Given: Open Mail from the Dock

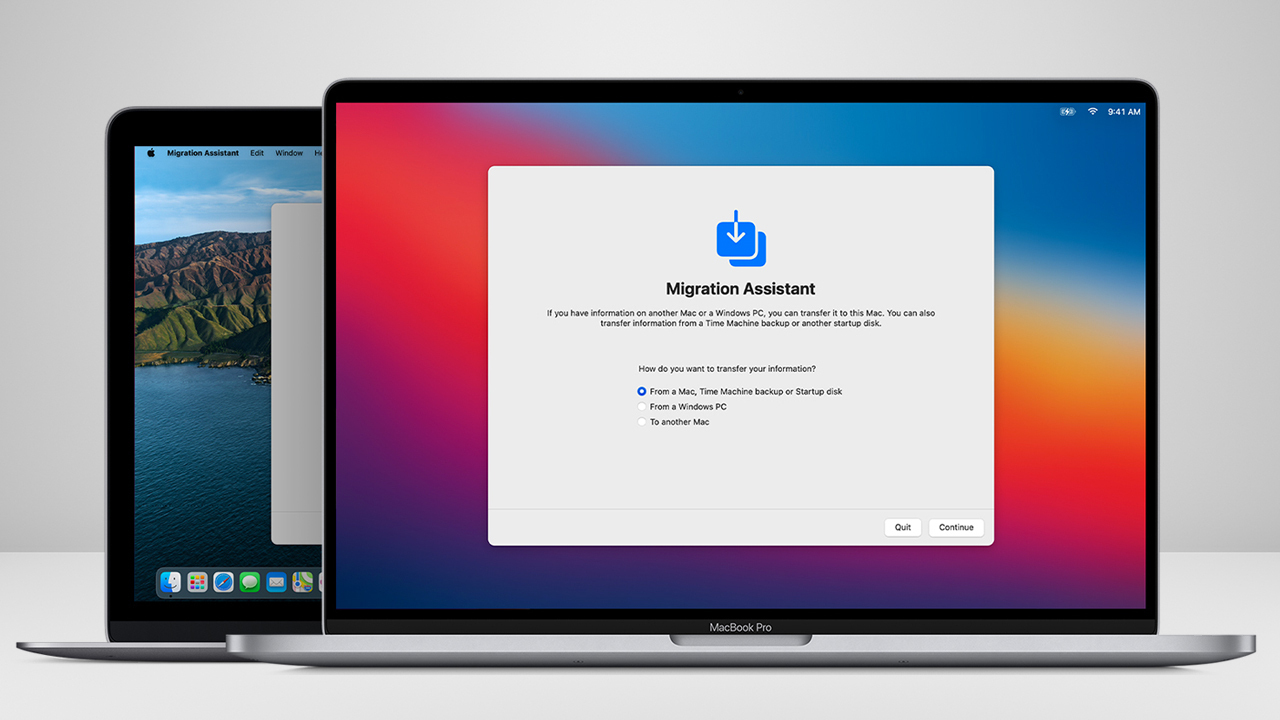Looking at the screenshot, I should [x=276, y=582].
